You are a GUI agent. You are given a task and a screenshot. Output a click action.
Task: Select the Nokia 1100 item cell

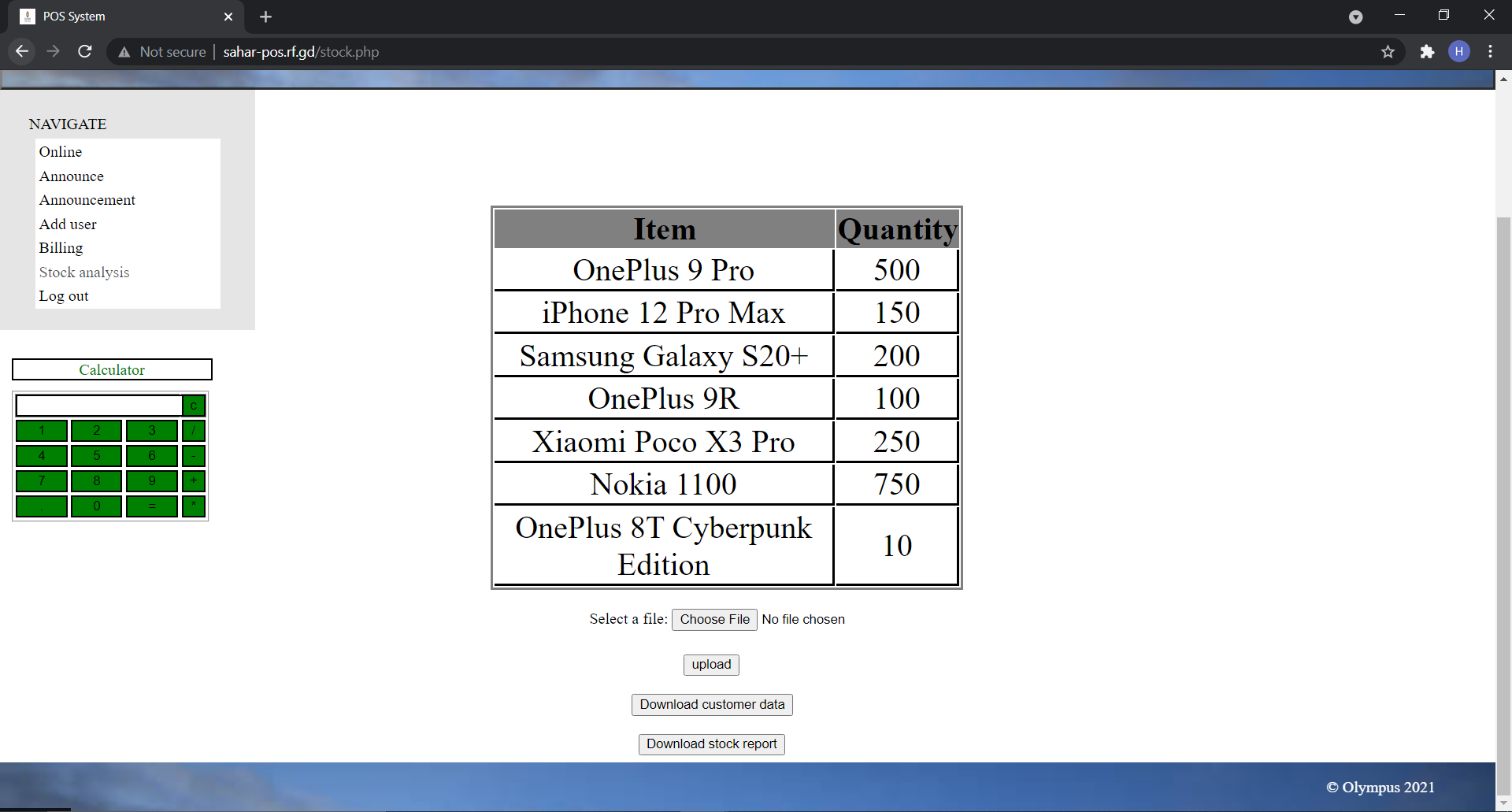[x=664, y=484]
